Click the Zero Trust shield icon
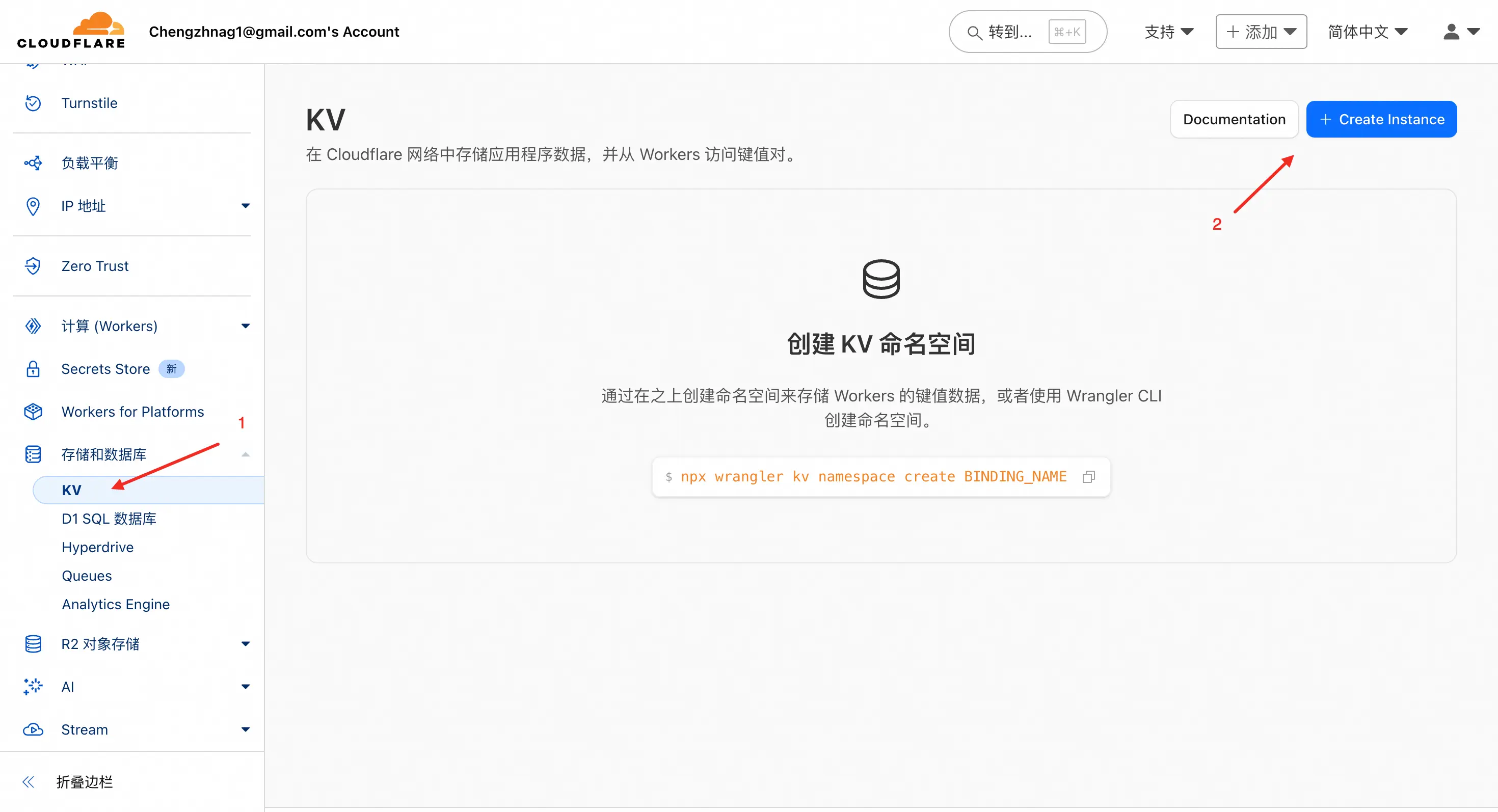1498x812 pixels. [x=33, y=265]
